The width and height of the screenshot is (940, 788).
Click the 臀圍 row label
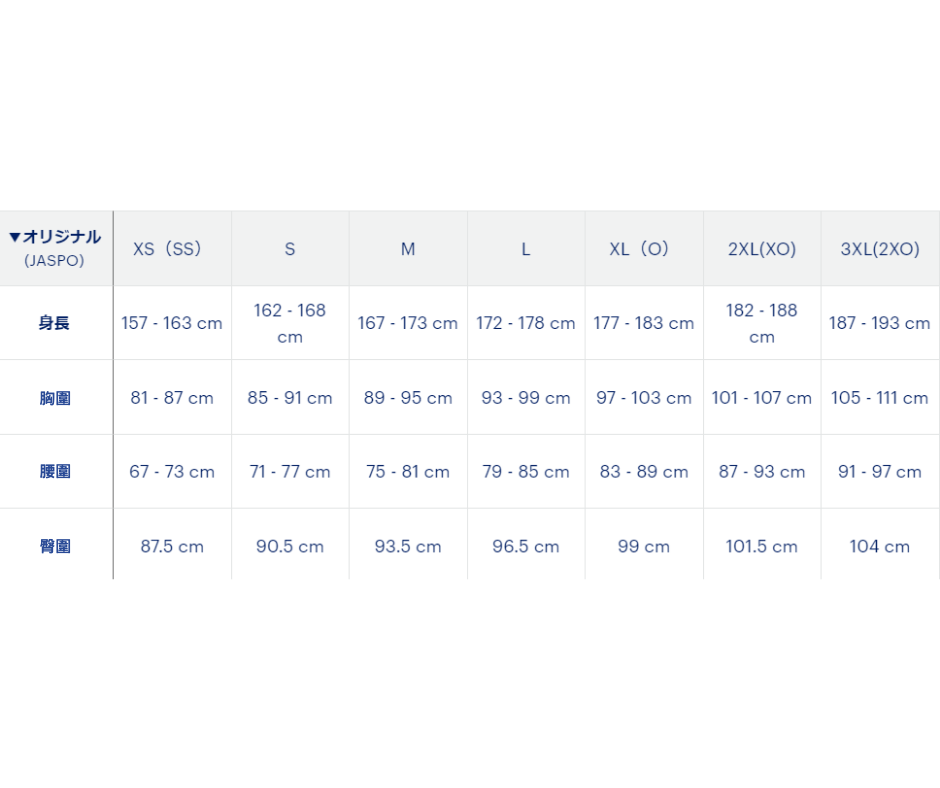55,546
